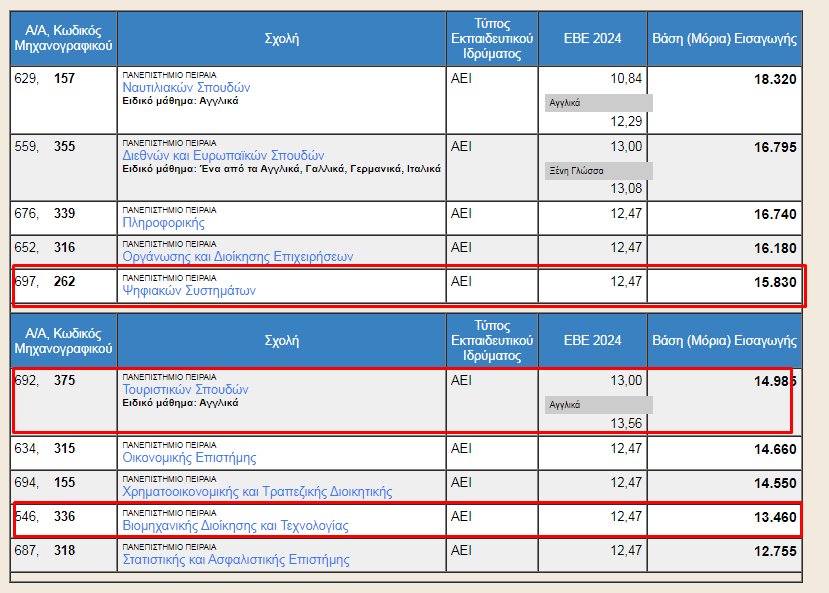This screenshot has width=829, height=593.
Task: Click Ειδικό μάθημα note under Τουριστικών Σπουδών
Action: 180,403
